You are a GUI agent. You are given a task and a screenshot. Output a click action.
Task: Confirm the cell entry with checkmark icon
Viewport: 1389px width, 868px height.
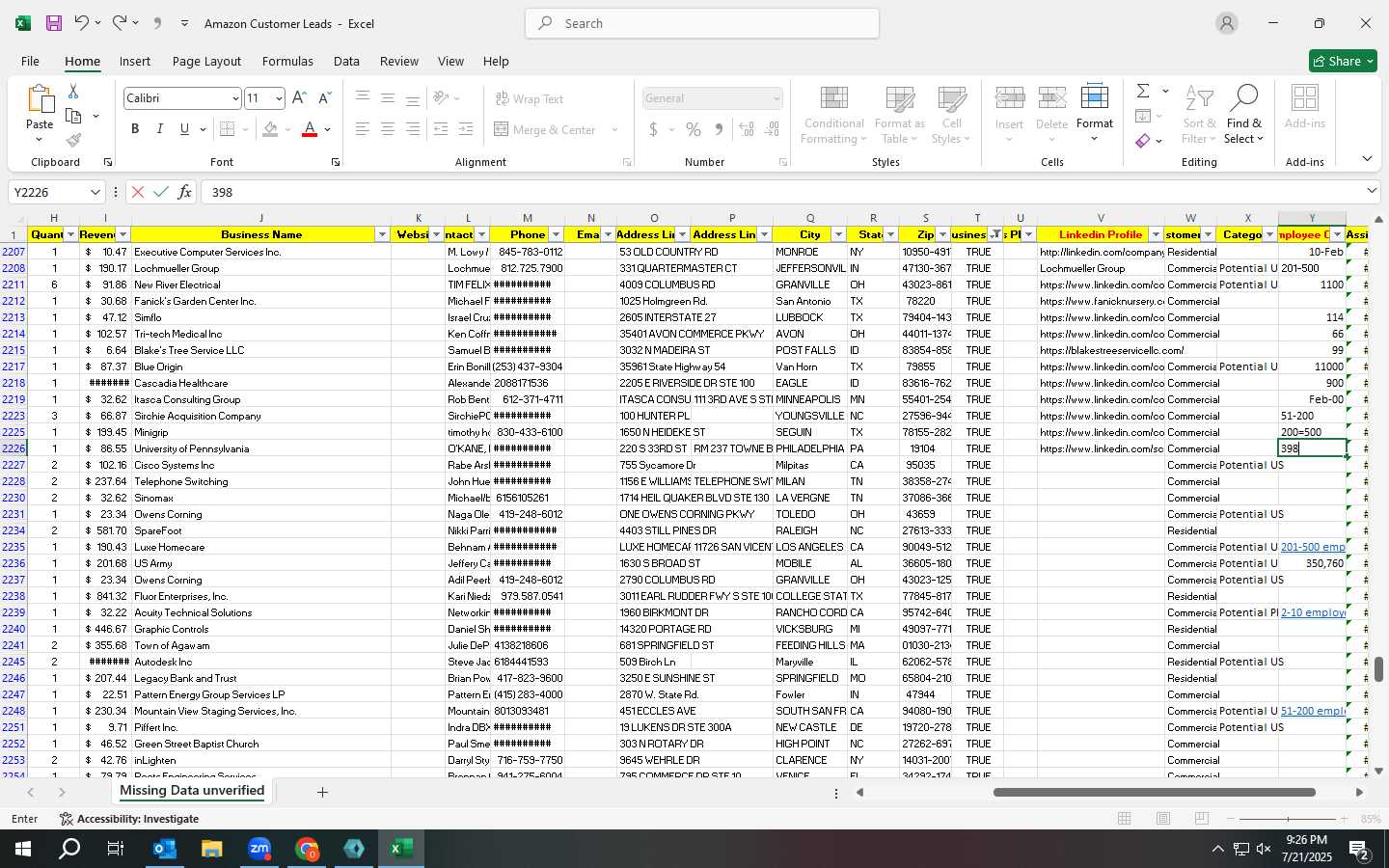[x=161, y=192]
